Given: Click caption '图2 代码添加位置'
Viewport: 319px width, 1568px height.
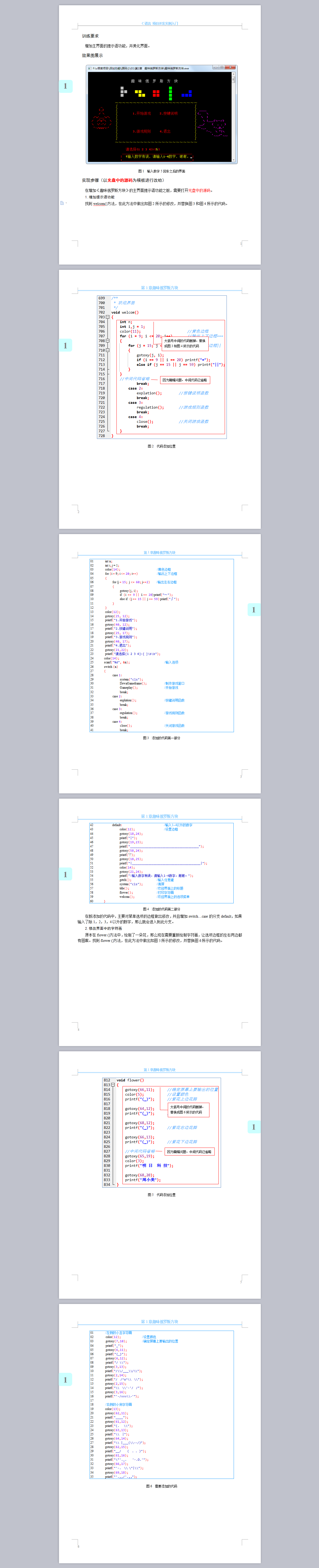Looking at the screenshot, I should coord(162,446).
